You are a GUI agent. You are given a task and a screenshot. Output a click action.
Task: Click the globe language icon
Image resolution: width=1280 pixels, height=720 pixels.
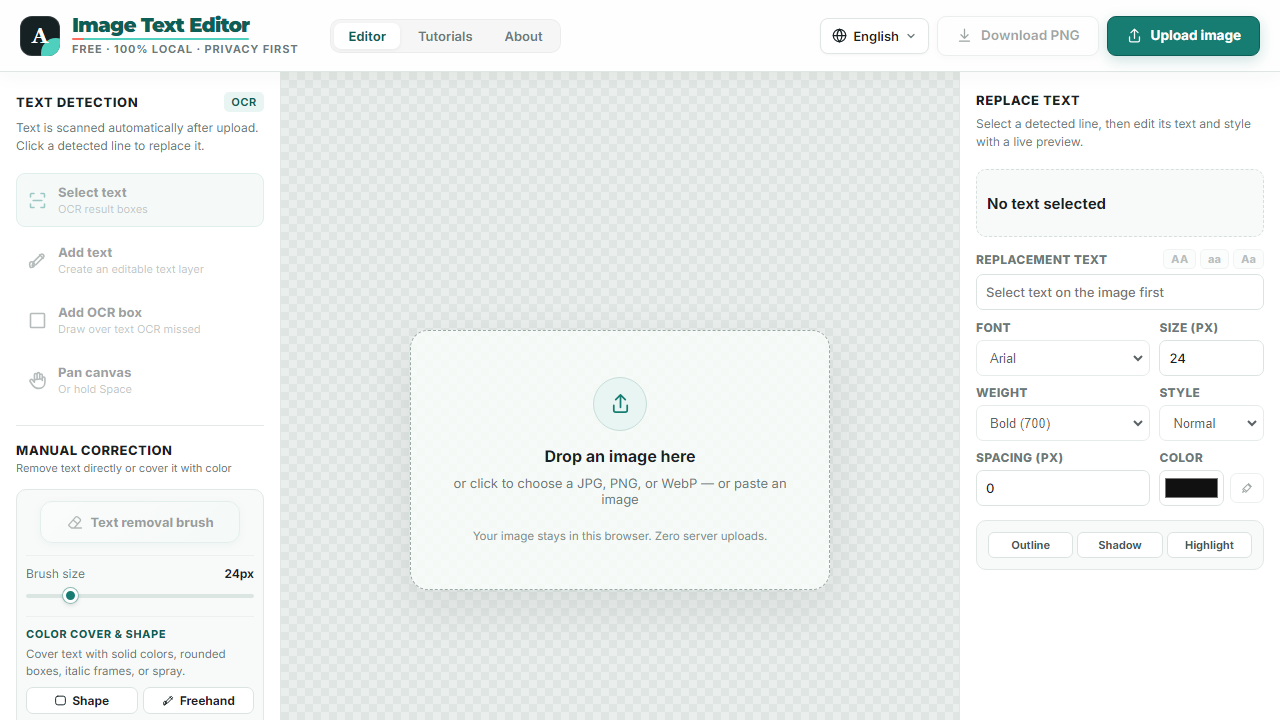[x=840, y=36]
